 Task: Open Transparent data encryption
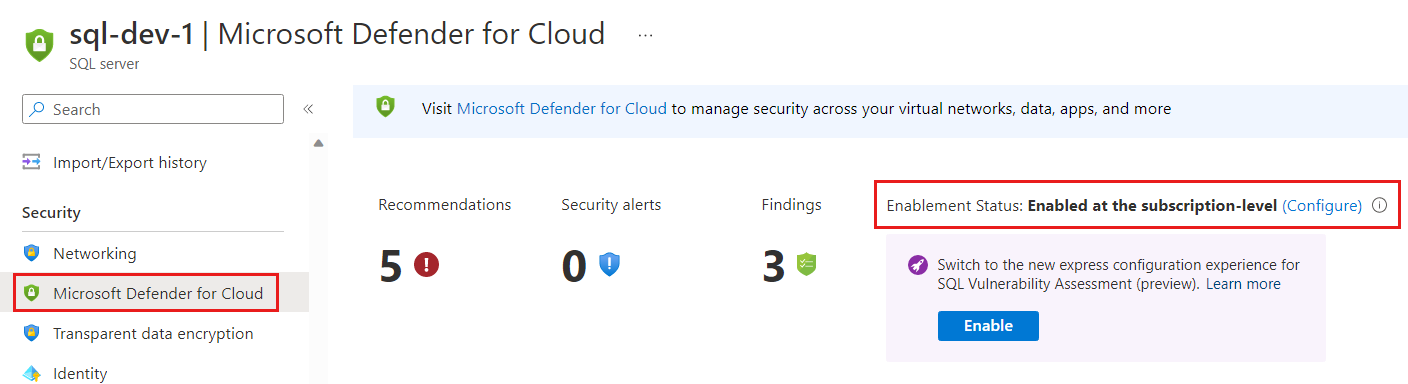tap(153, 333)
